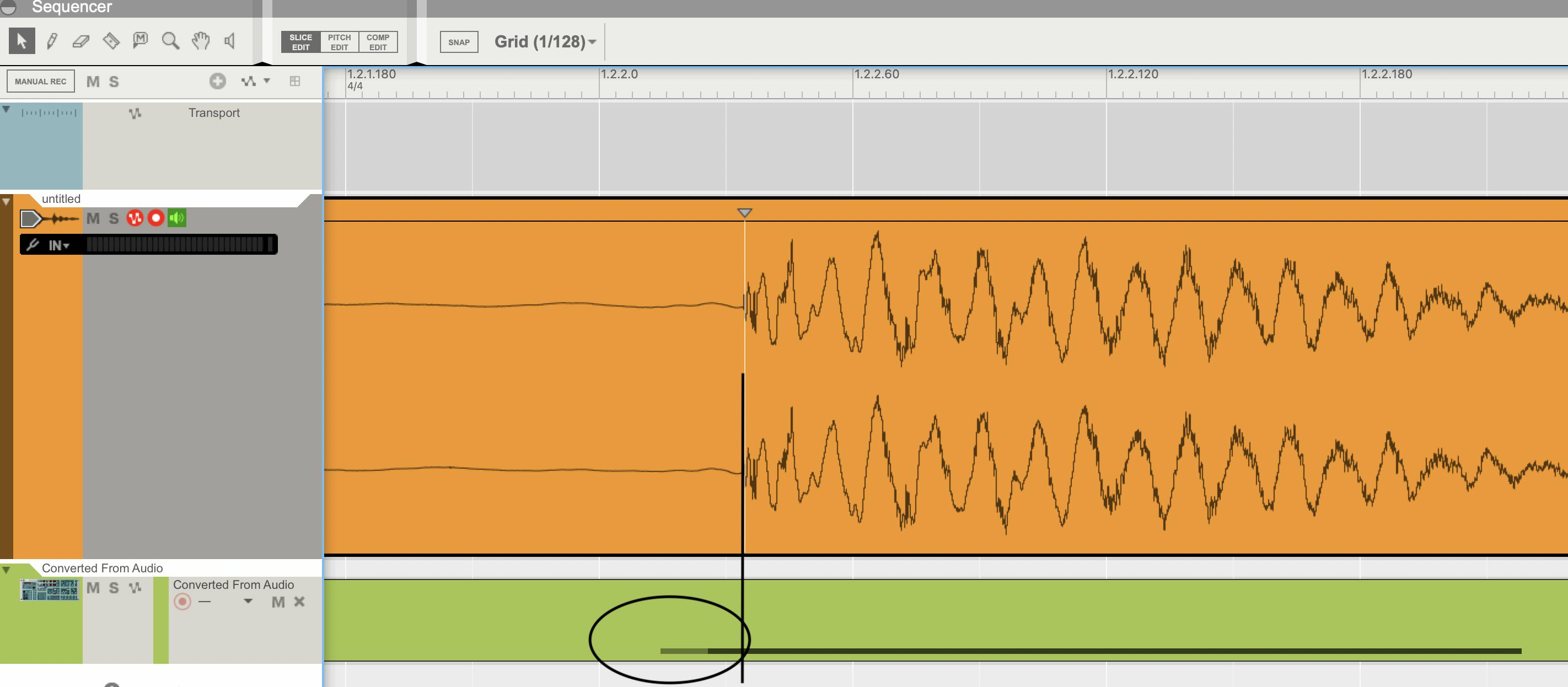Click the untitled audio track device icon
Image resolution: width=1568 pixels, height=687 pixels.
[49, 218]
